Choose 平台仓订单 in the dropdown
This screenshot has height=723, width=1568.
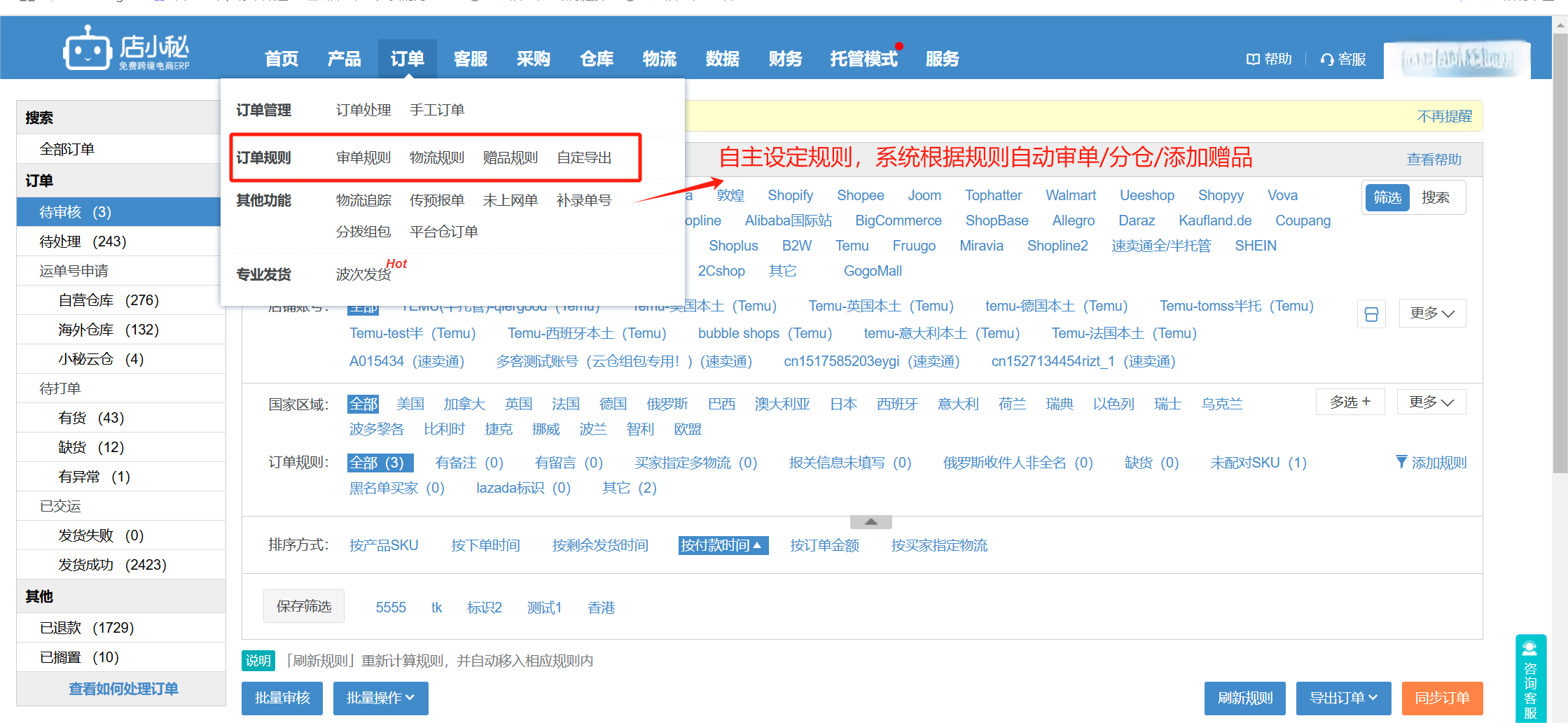pyautogui.click(x=444, y=232)
